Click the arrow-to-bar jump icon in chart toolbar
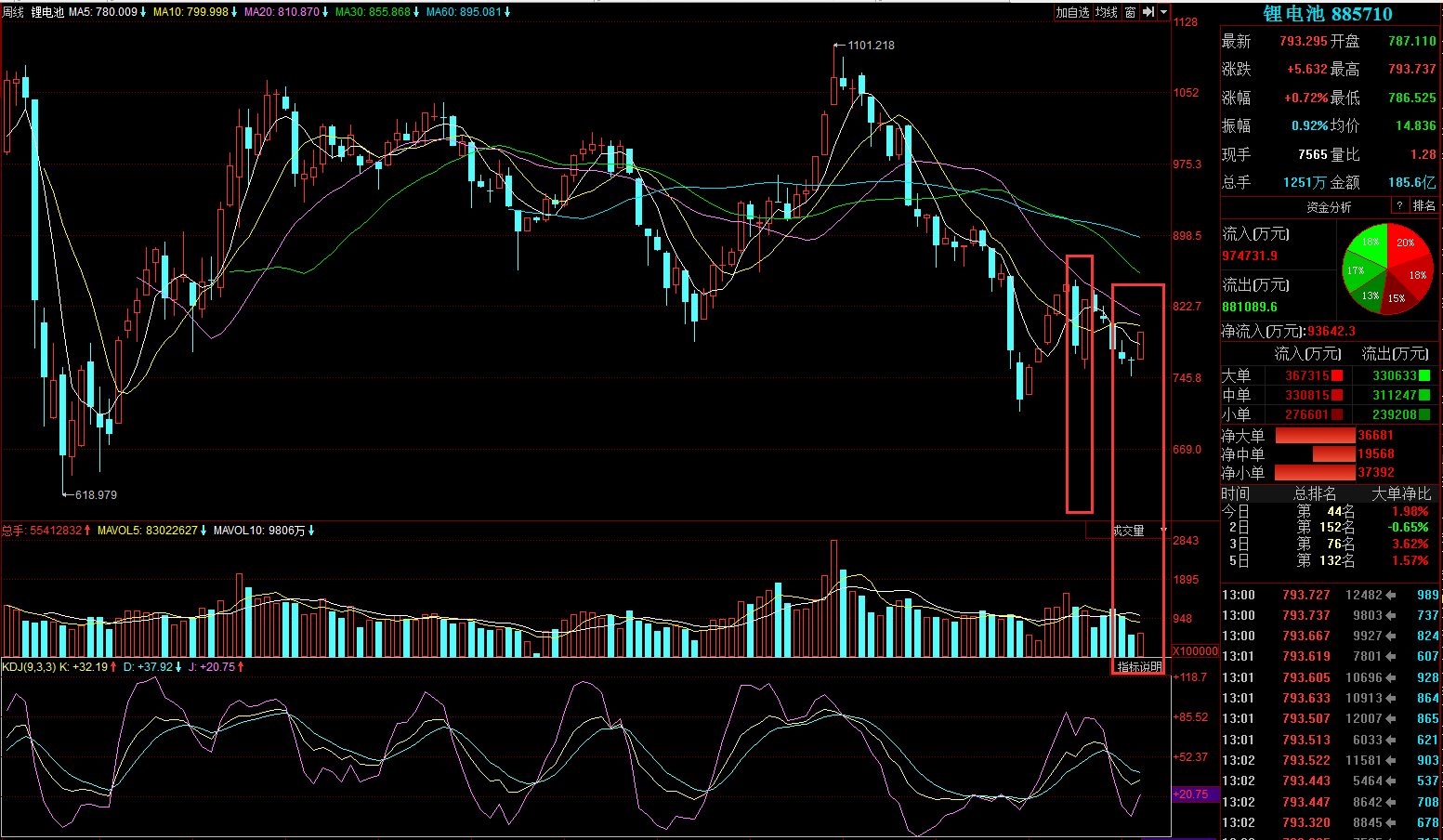Viewport: 1443px width, 840px height. coord(1148,12)
